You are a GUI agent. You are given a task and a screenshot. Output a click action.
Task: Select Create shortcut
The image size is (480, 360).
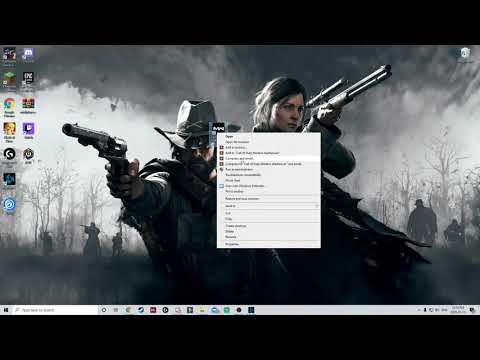coord(269,226)
